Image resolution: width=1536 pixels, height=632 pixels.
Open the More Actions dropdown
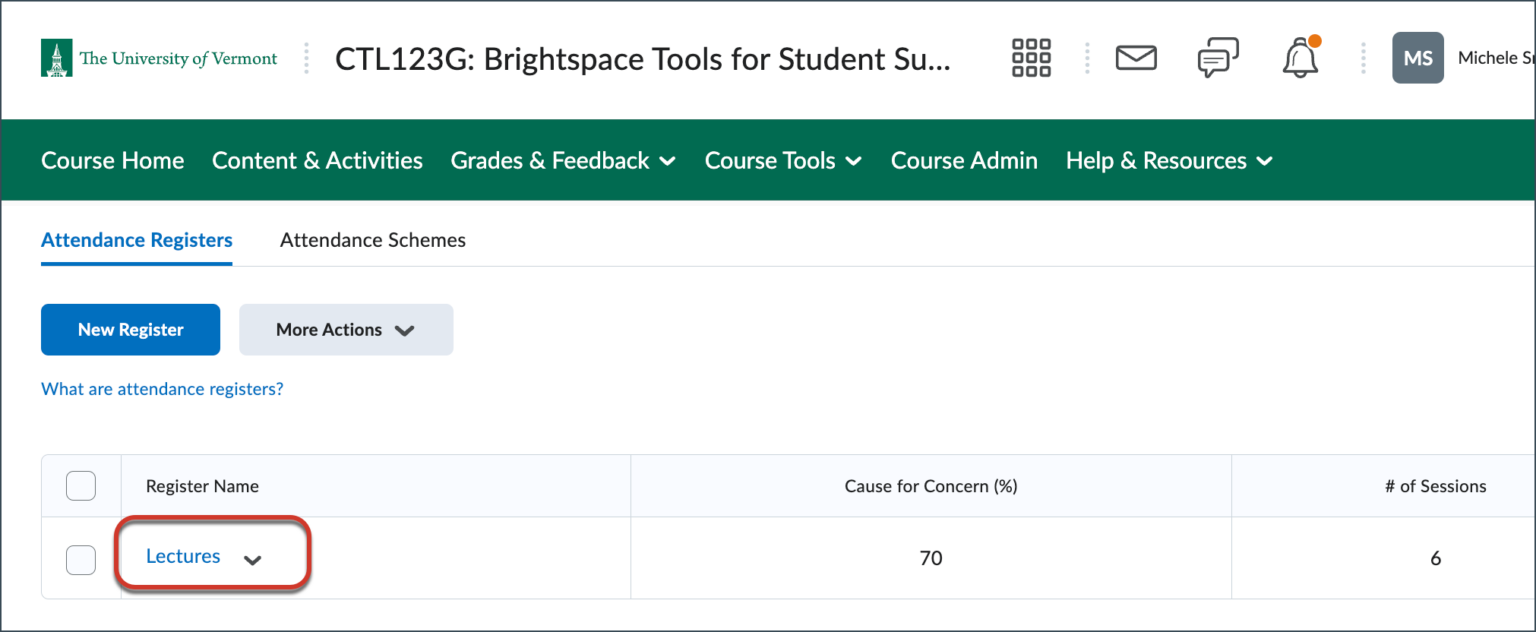[345, 329]
